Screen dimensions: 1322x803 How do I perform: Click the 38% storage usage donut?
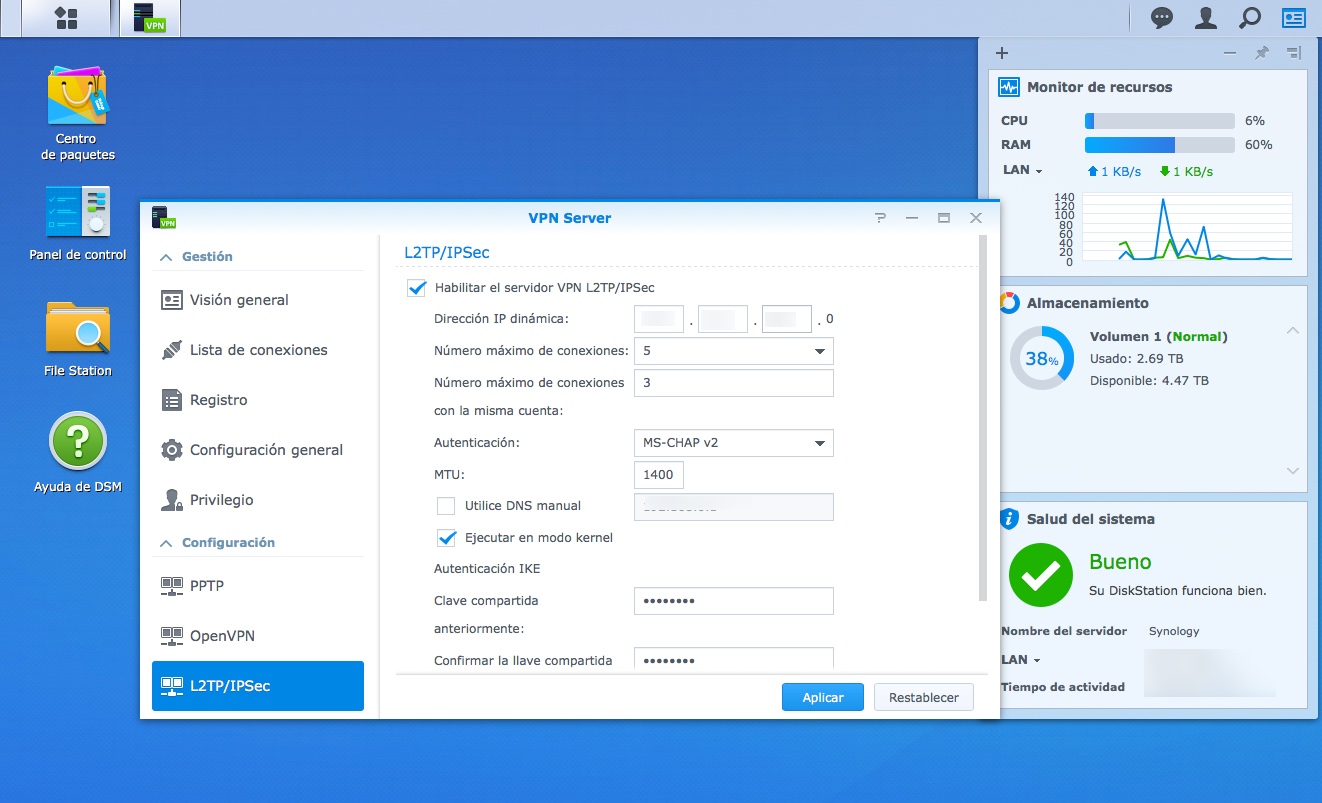pos(1041,359)
